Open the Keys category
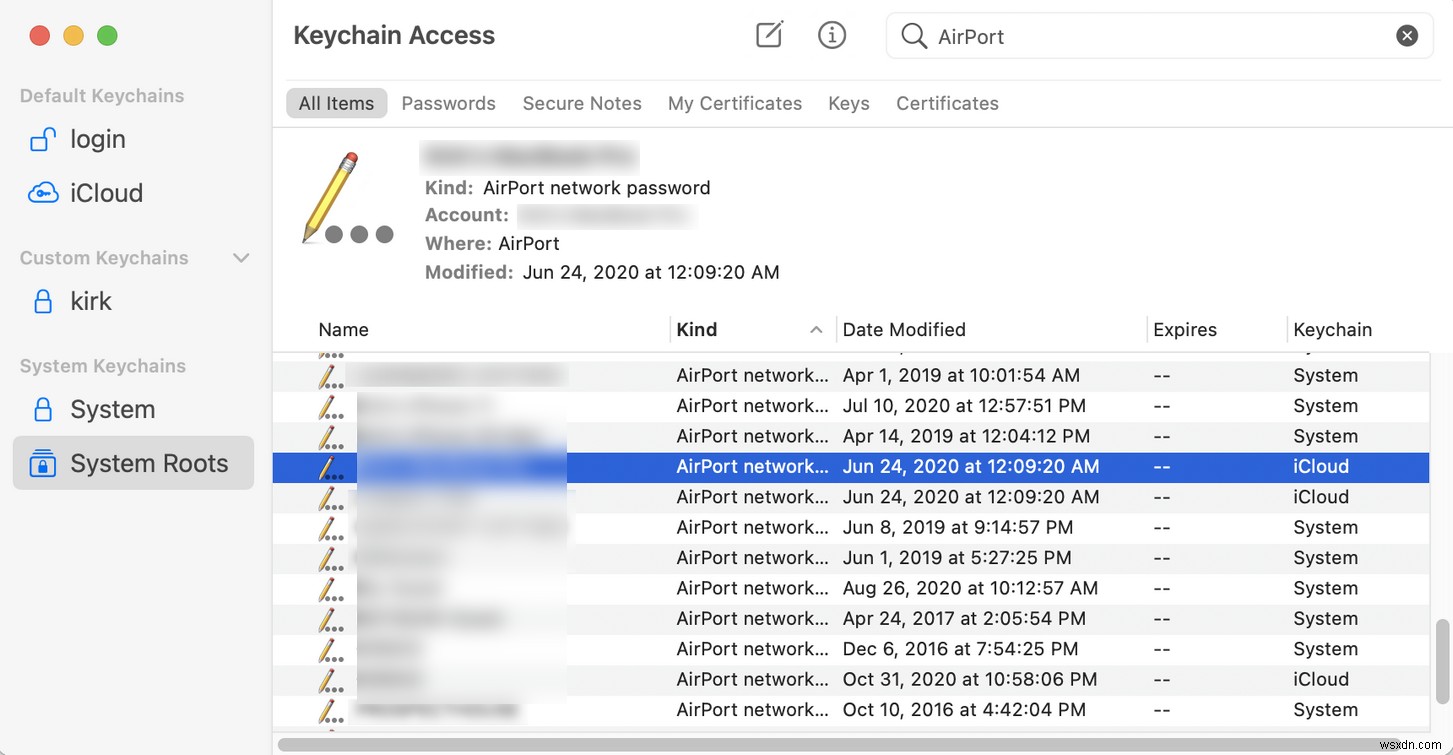The height and width of the screenshot is (755, 1453). tap(848, 103)
